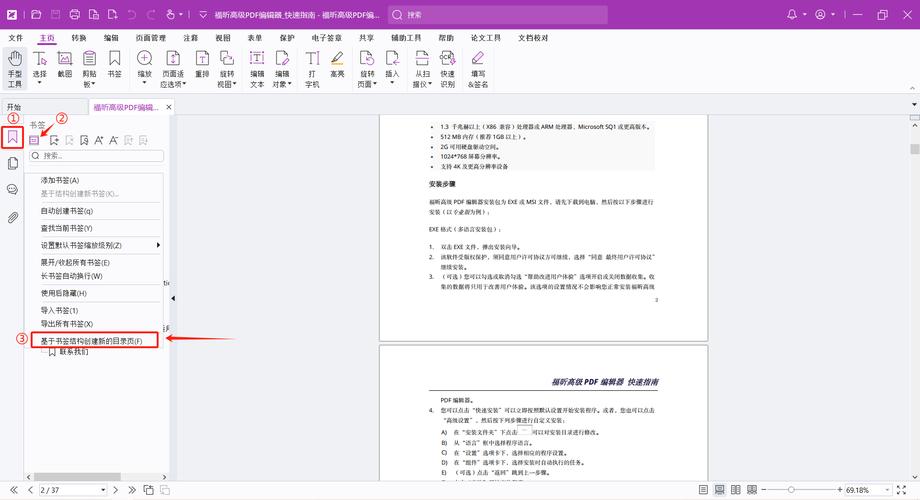Open quick access toolbar customize dropdown

tap(203, 15)
